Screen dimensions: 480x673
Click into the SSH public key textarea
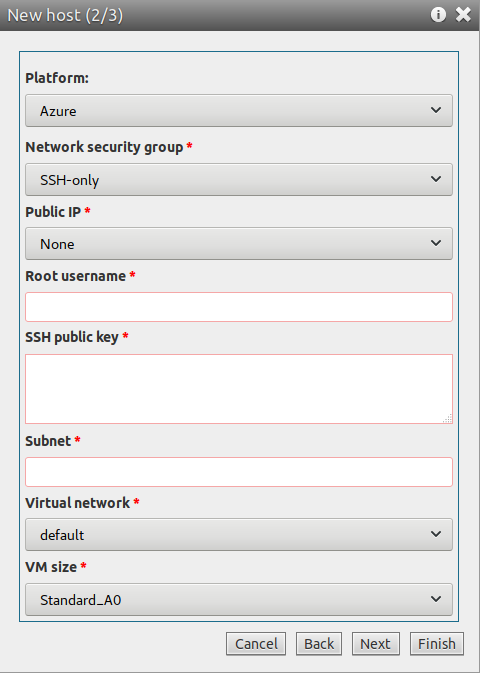[239, 389]
